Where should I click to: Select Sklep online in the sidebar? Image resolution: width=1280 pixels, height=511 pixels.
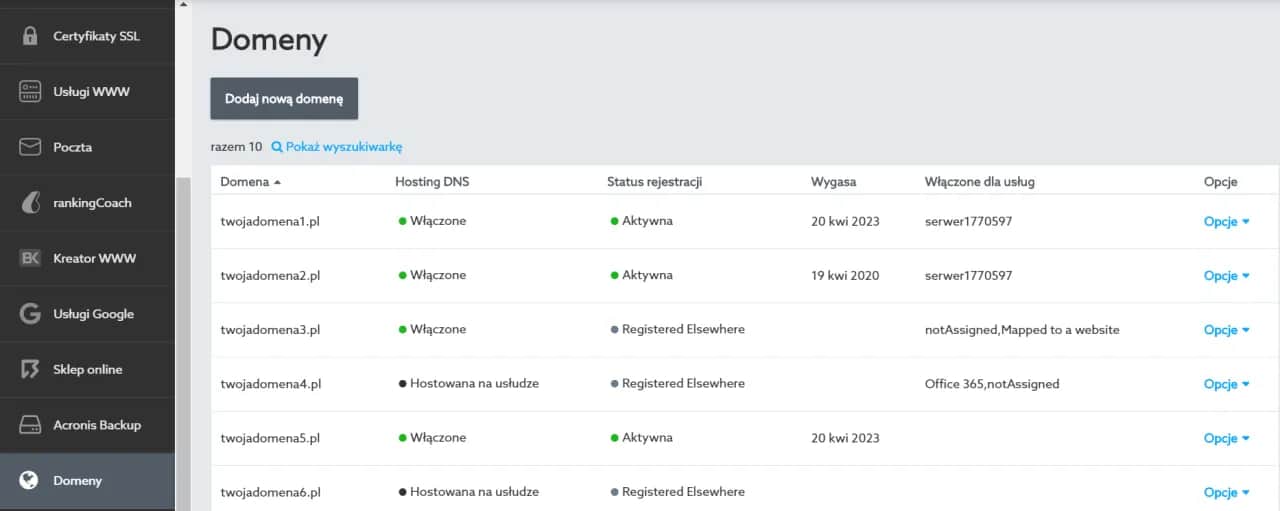tap(88, 369)
